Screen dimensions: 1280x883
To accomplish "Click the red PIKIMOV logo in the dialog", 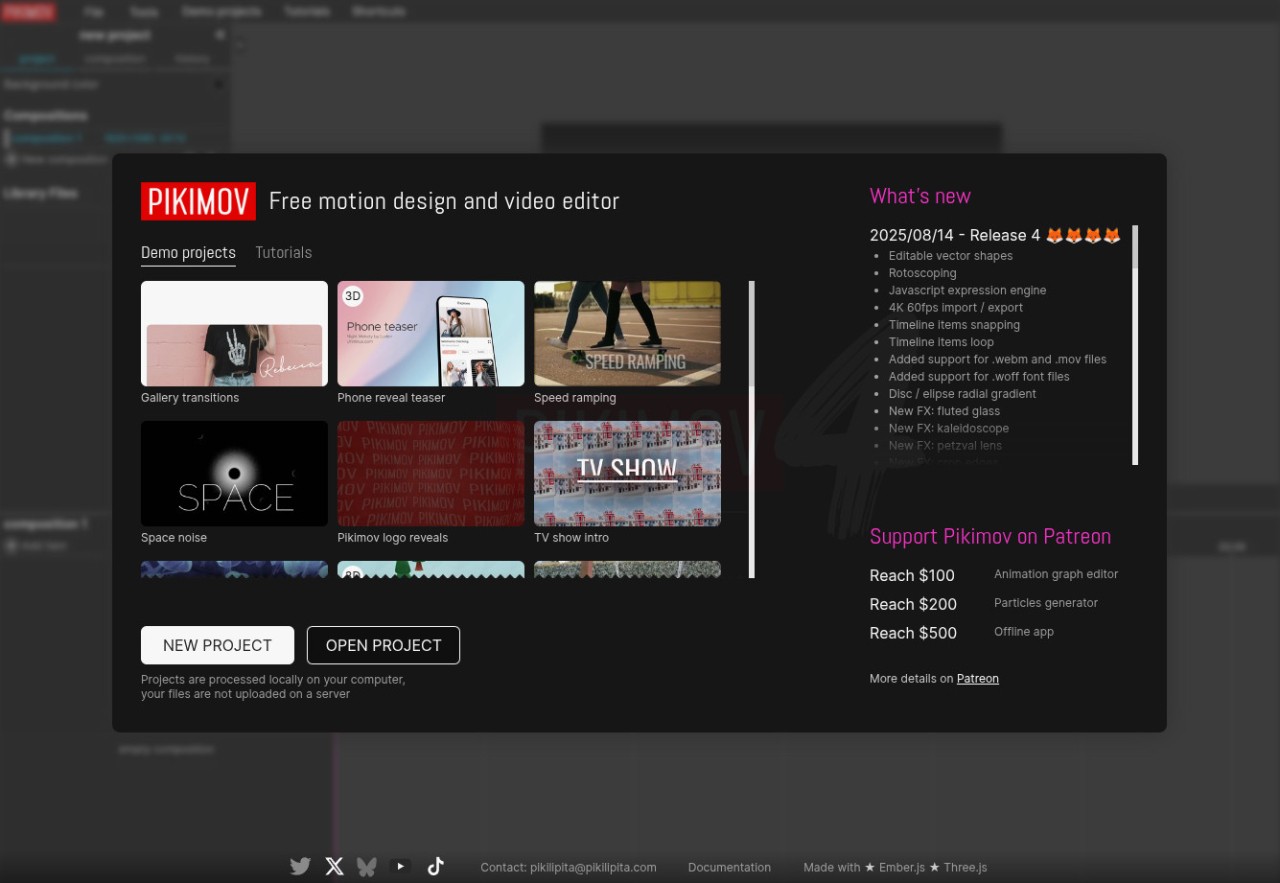I will pos(198,201).
